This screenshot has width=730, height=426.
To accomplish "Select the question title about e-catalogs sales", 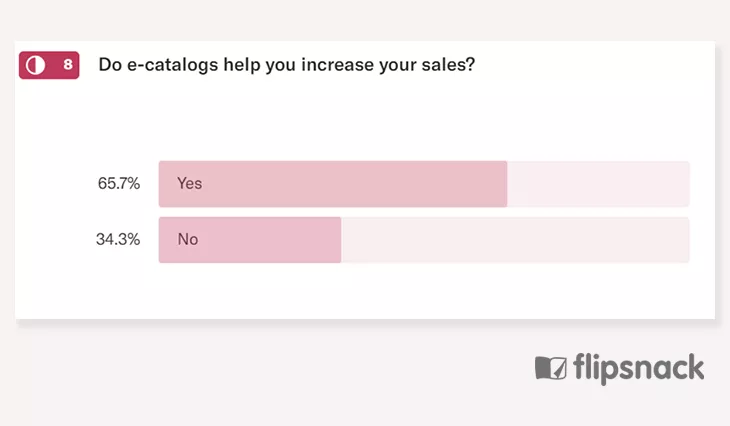I will pyautogui.click(x=287, y=65).
